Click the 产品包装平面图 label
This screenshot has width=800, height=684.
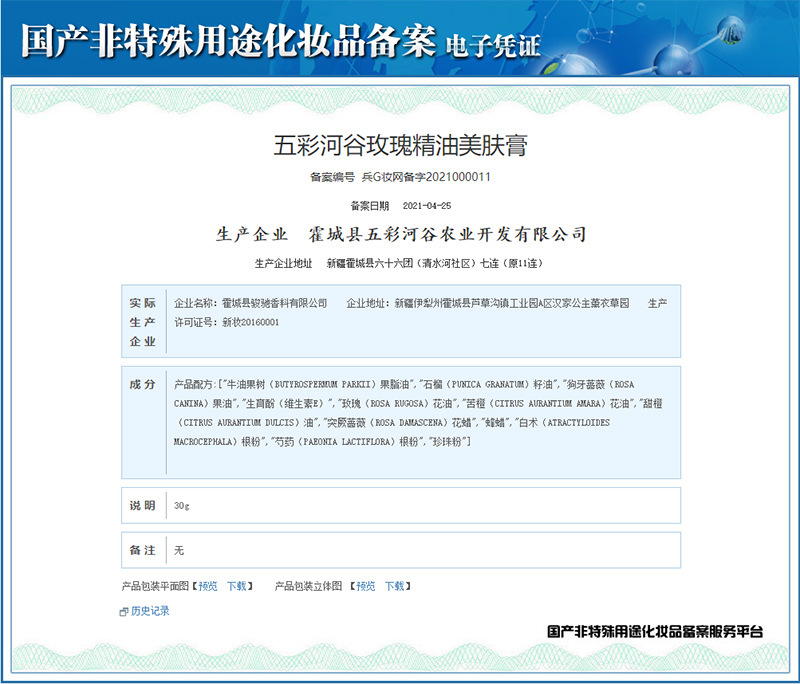tap(155, 586)
